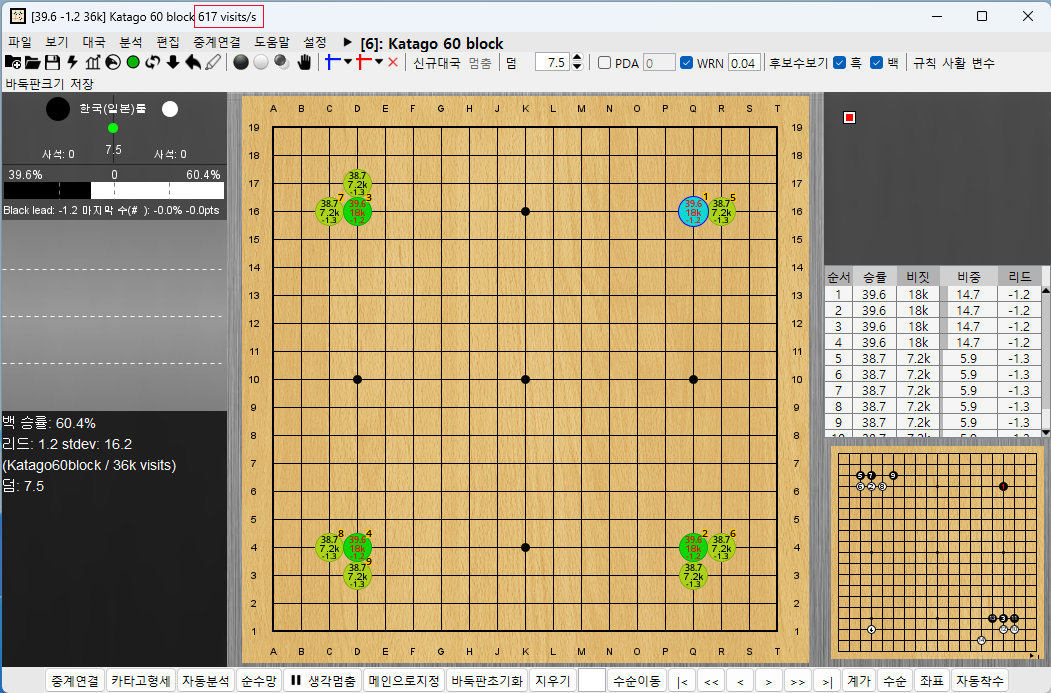
Task: Select alternating black-white stones tool
Action: pos(282,63)
